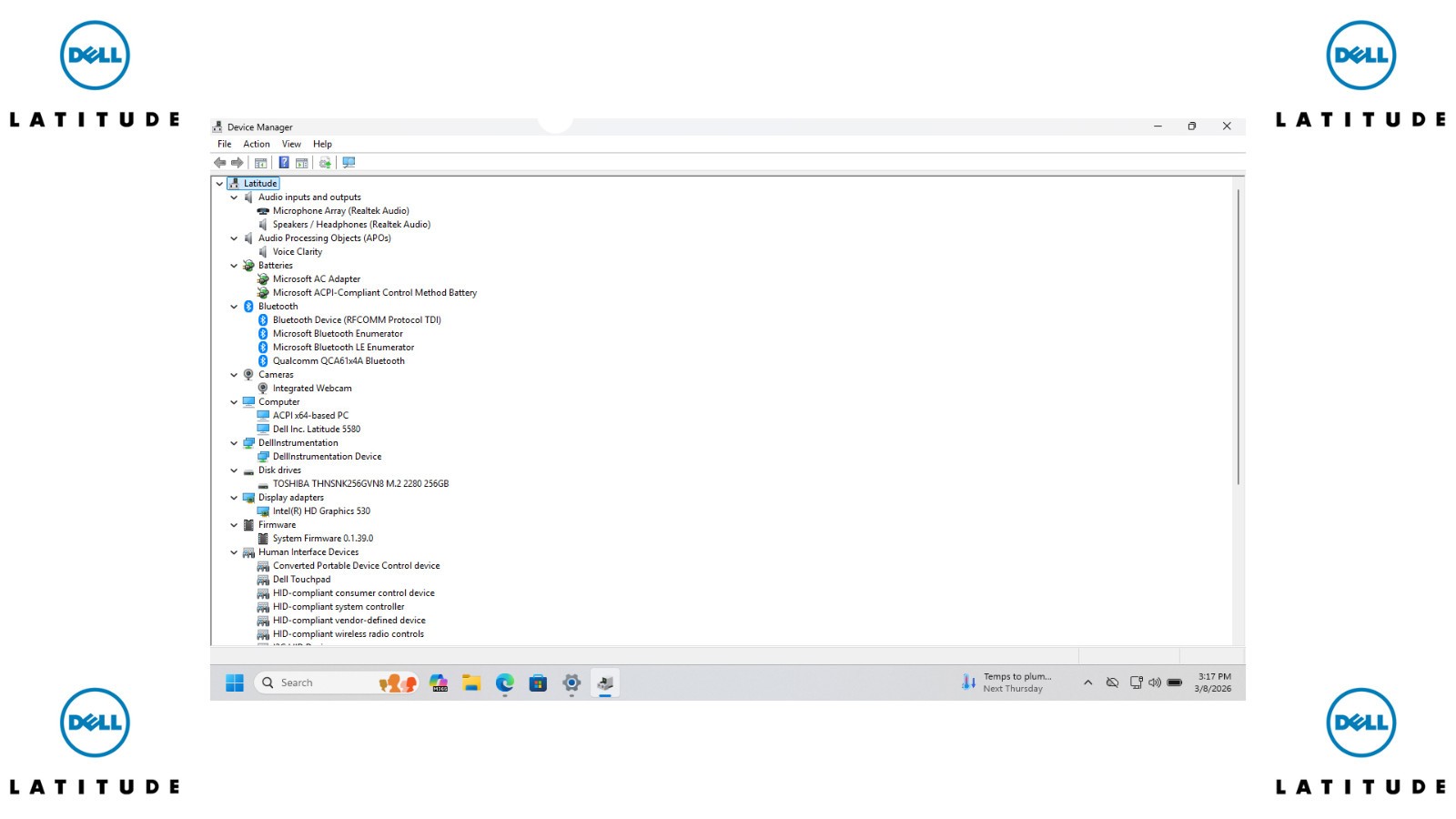
Task: Collapse the Bluetooth category chevron
Action: pyautogui.click(x=234, y=307)
